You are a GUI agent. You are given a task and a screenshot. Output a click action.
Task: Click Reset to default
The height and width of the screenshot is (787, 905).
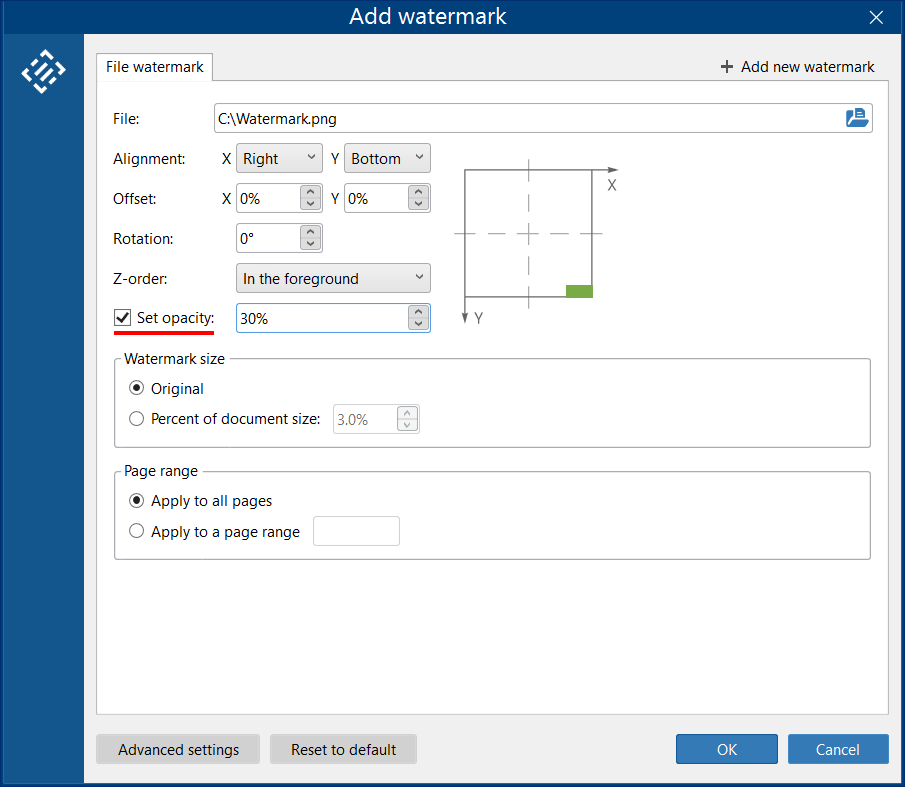[x=343, y=749]
